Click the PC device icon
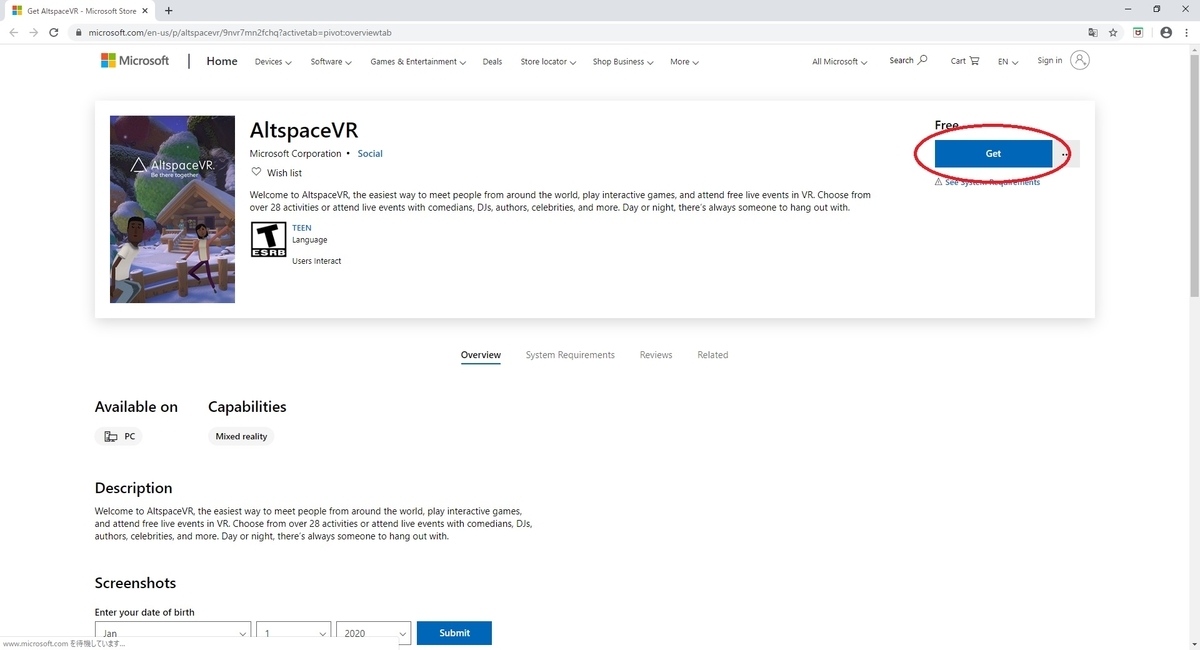 [111, 436]
